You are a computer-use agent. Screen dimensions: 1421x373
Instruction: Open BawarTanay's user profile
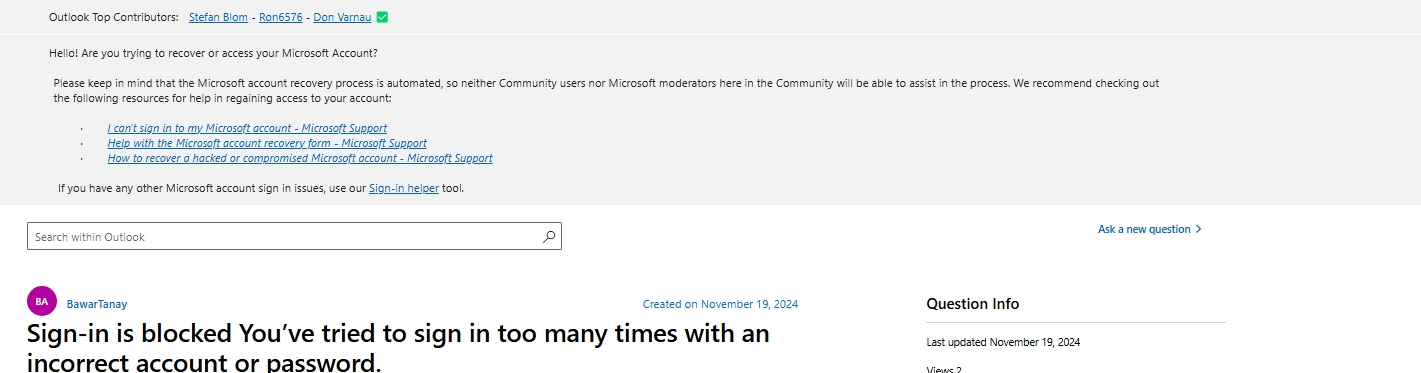97,304
